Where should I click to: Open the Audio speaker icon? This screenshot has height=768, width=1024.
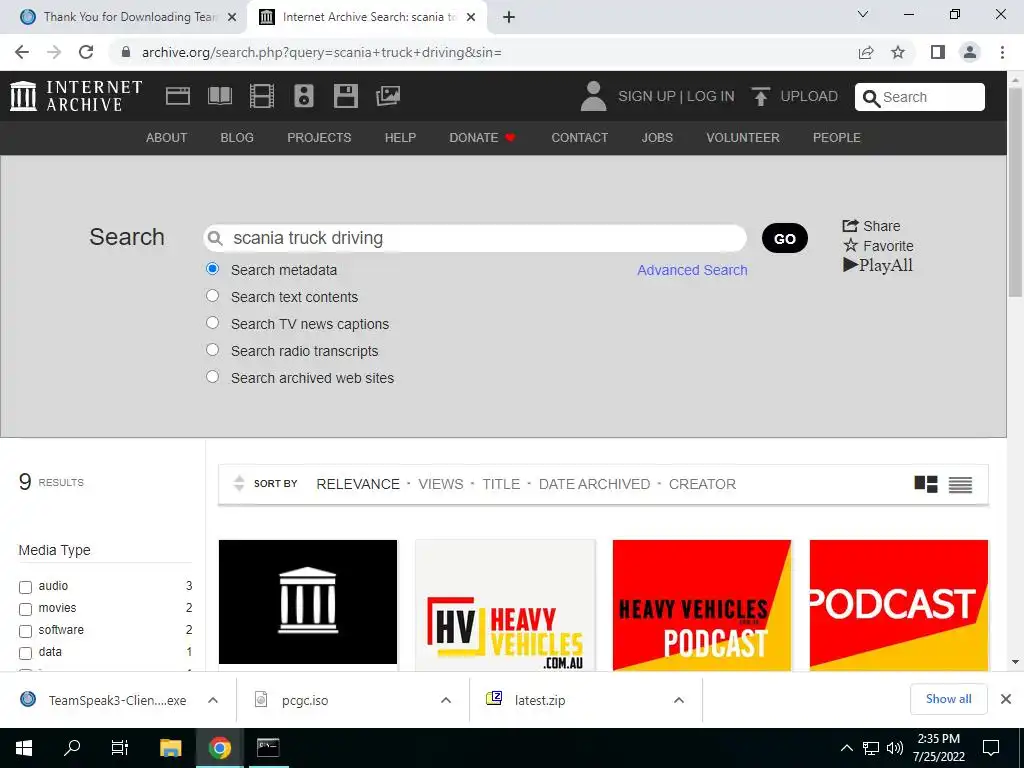click(x=304, y=96)
